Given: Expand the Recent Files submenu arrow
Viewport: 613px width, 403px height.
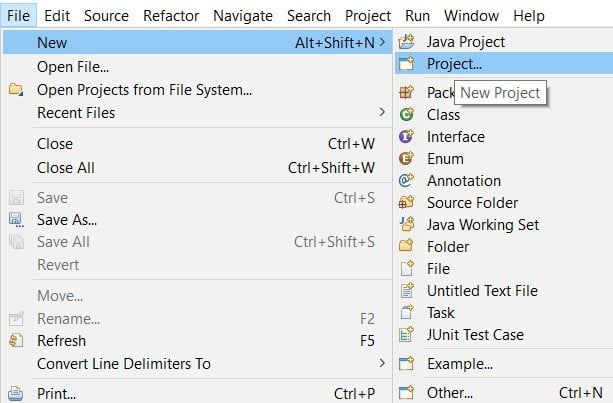Looking at the screenshot, I should [x=382, y=113].
